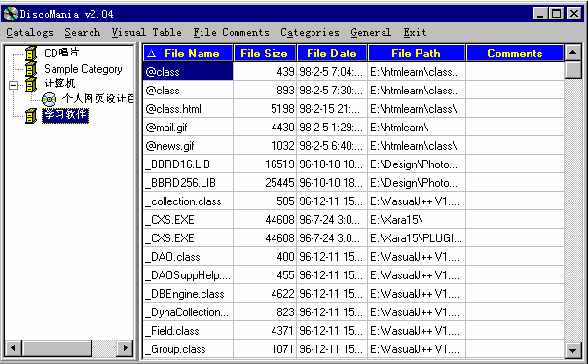Sort by File Size column header

[265, 53]
